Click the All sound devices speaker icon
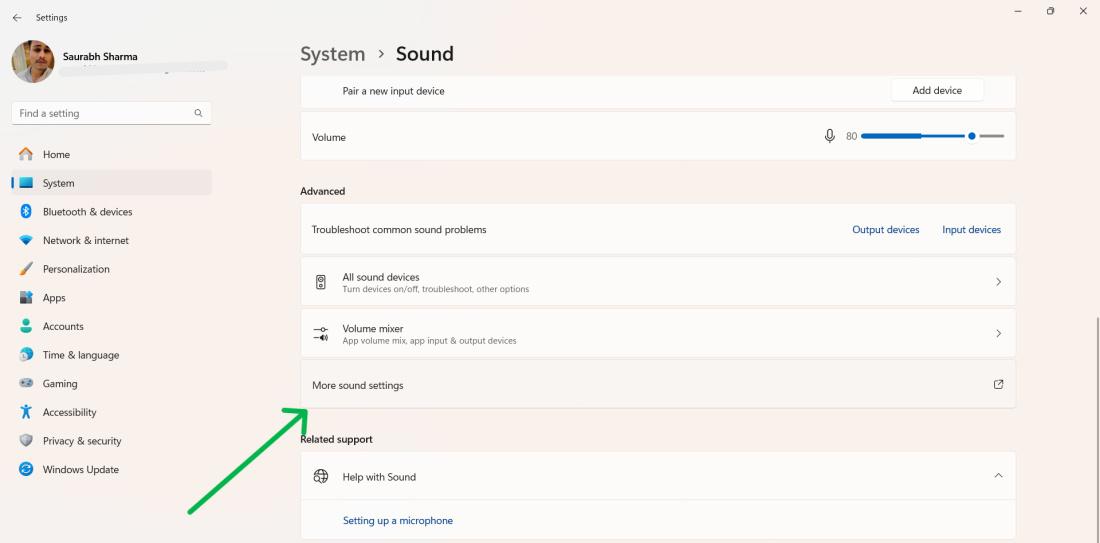 [321, 282]
